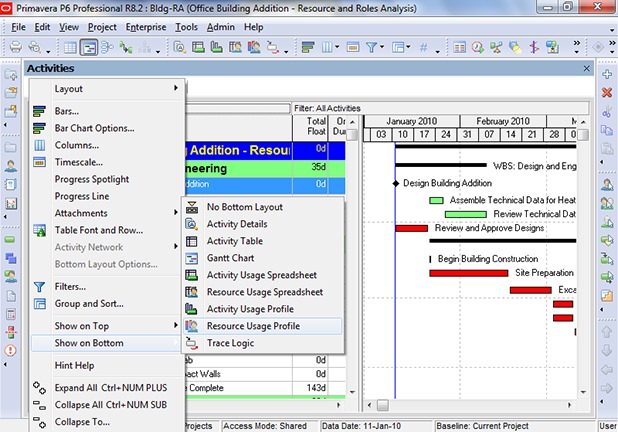This screenshot has width=618, height=432.
Task: Click the Table Font and Row icon
Action: (x=39, y=230)
